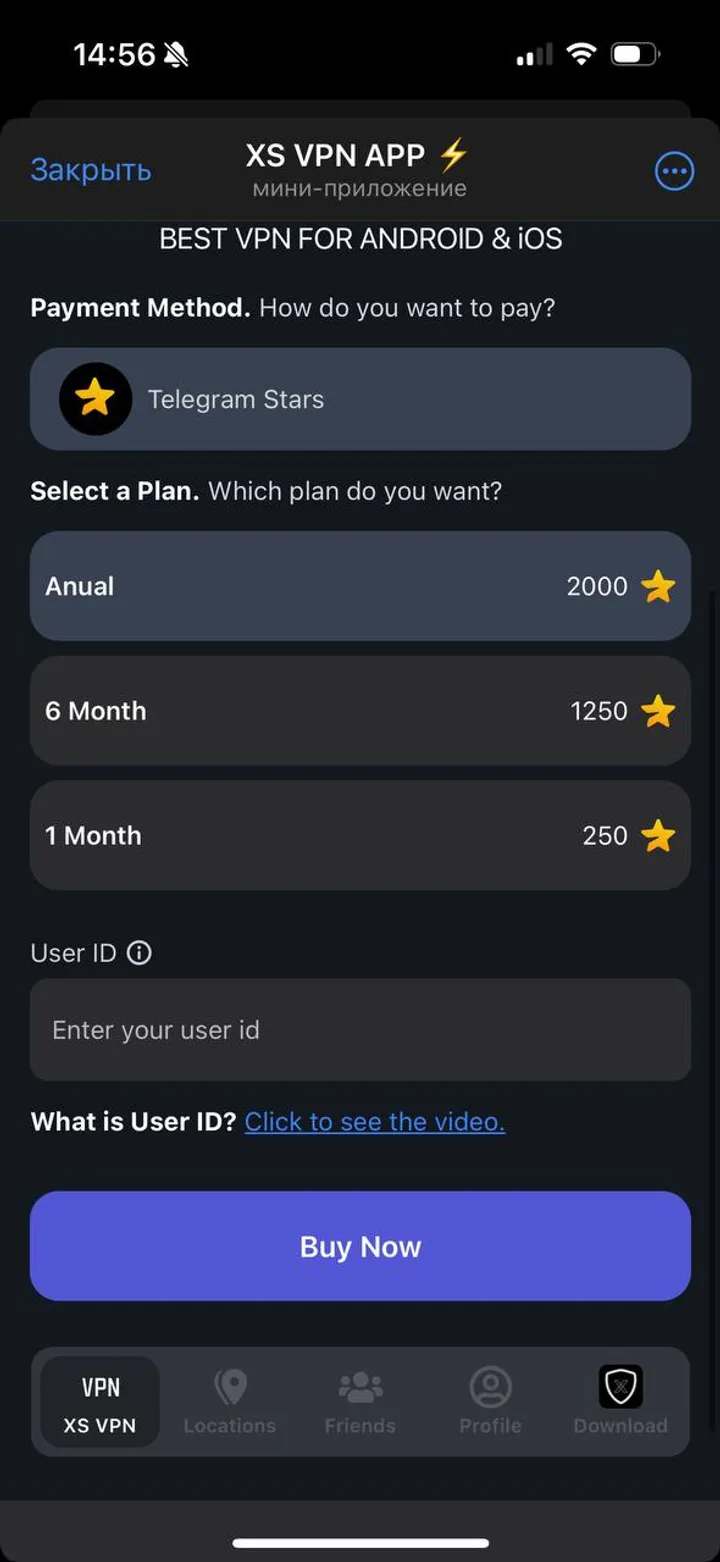
Task: Click the Telegram Stars star icon
Action: pyautogui.click(x=95, y=399)
